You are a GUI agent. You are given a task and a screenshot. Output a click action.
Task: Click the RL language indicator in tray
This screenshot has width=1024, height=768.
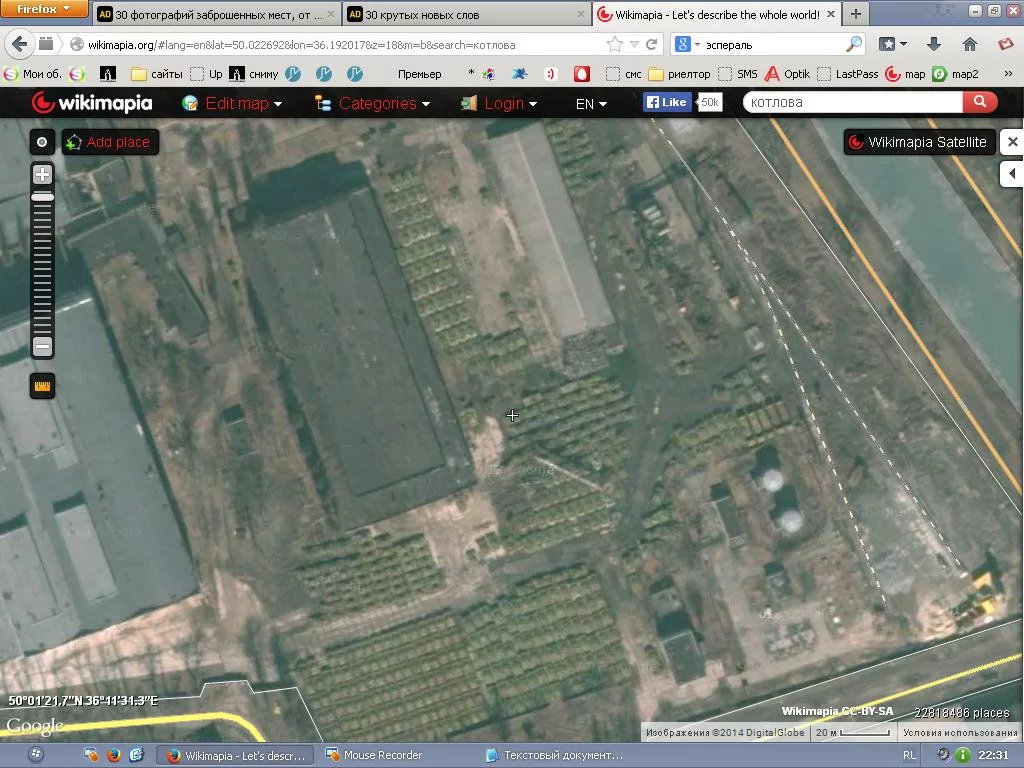pos(909,755)
